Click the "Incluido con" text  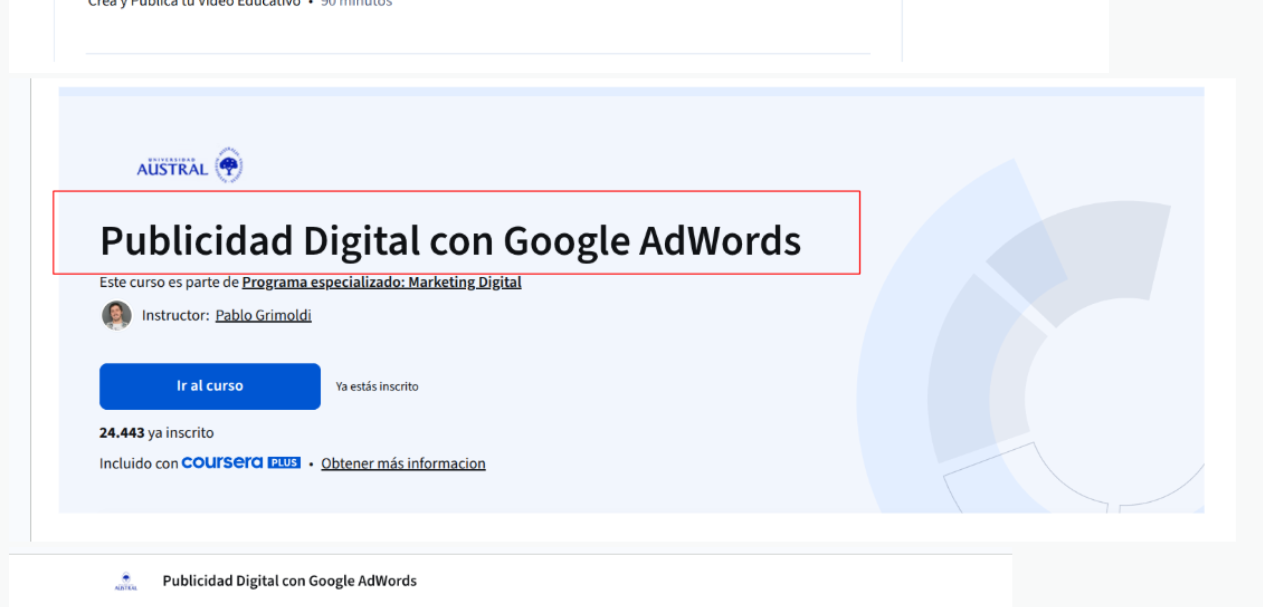pyautogui.click(x=138, y=463)
